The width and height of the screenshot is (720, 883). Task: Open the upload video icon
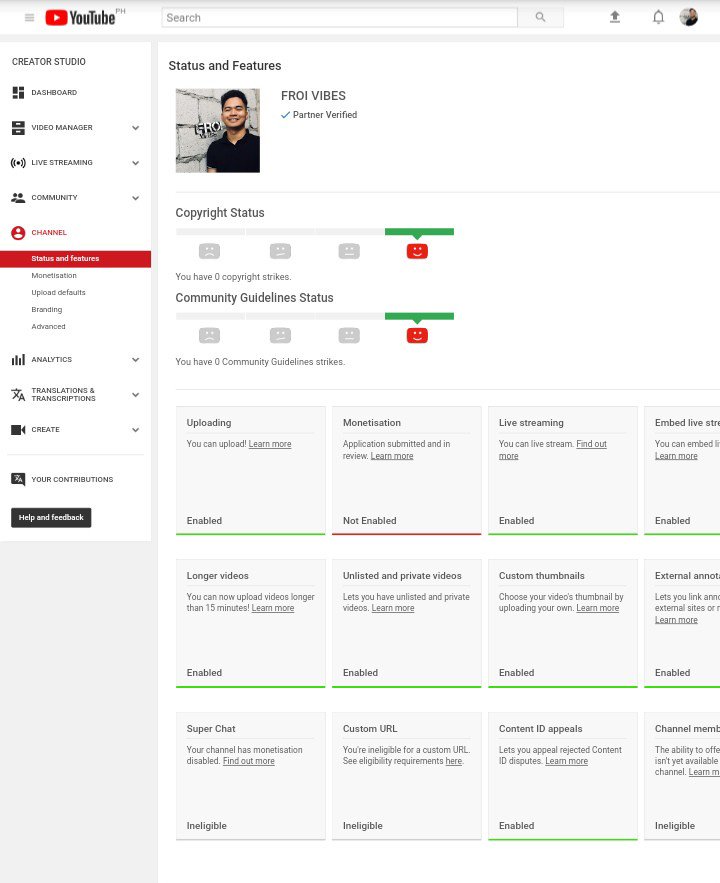(x=615, y=17)
